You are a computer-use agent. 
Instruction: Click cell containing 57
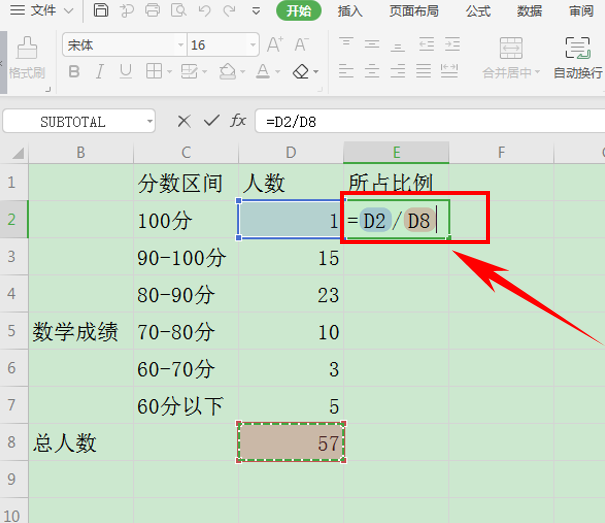pyautogui.click(x=291, y=442)
